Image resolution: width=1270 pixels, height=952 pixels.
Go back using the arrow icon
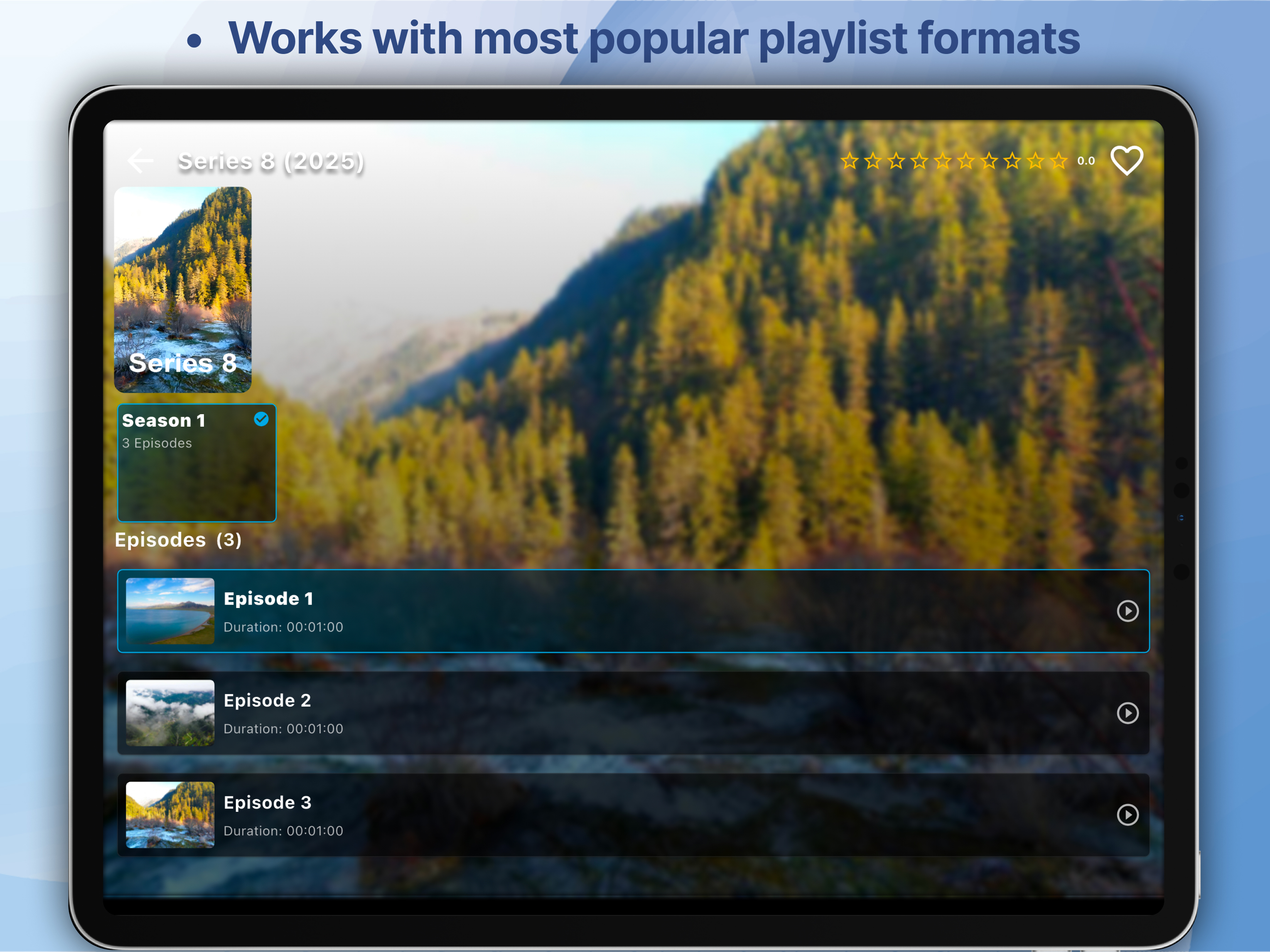tap(140, 161)
